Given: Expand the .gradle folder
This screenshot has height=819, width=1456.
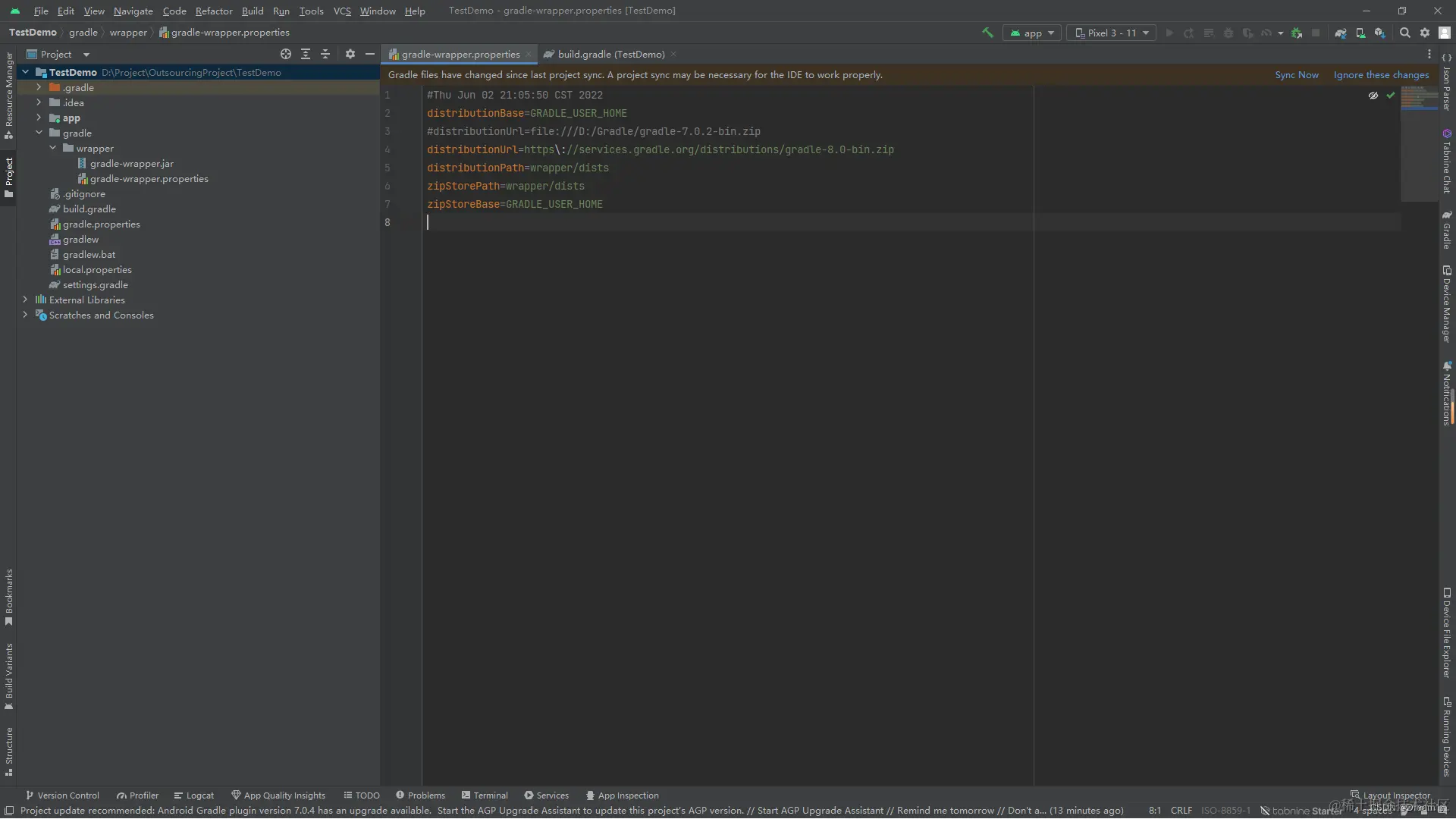Looking at the screenshot, I should click(39, 87).
